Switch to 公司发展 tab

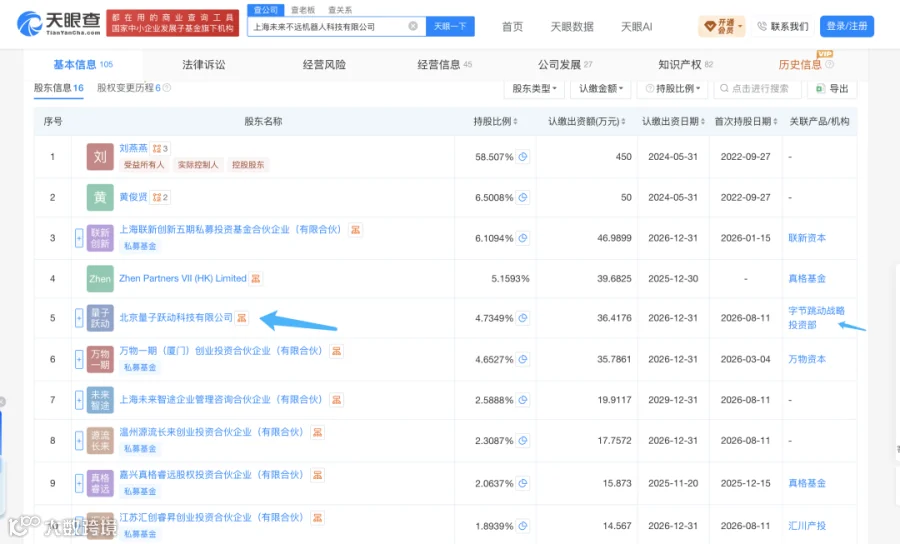pyautogui.click(x=565, y=65)
